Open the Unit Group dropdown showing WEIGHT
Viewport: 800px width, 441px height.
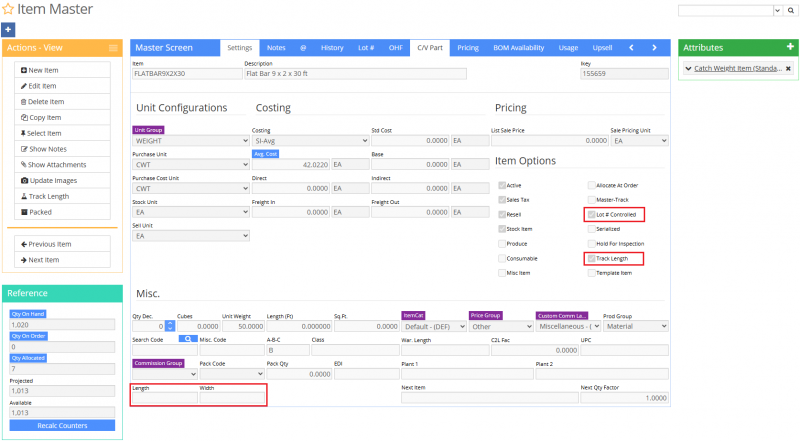[x=190, y=142]
